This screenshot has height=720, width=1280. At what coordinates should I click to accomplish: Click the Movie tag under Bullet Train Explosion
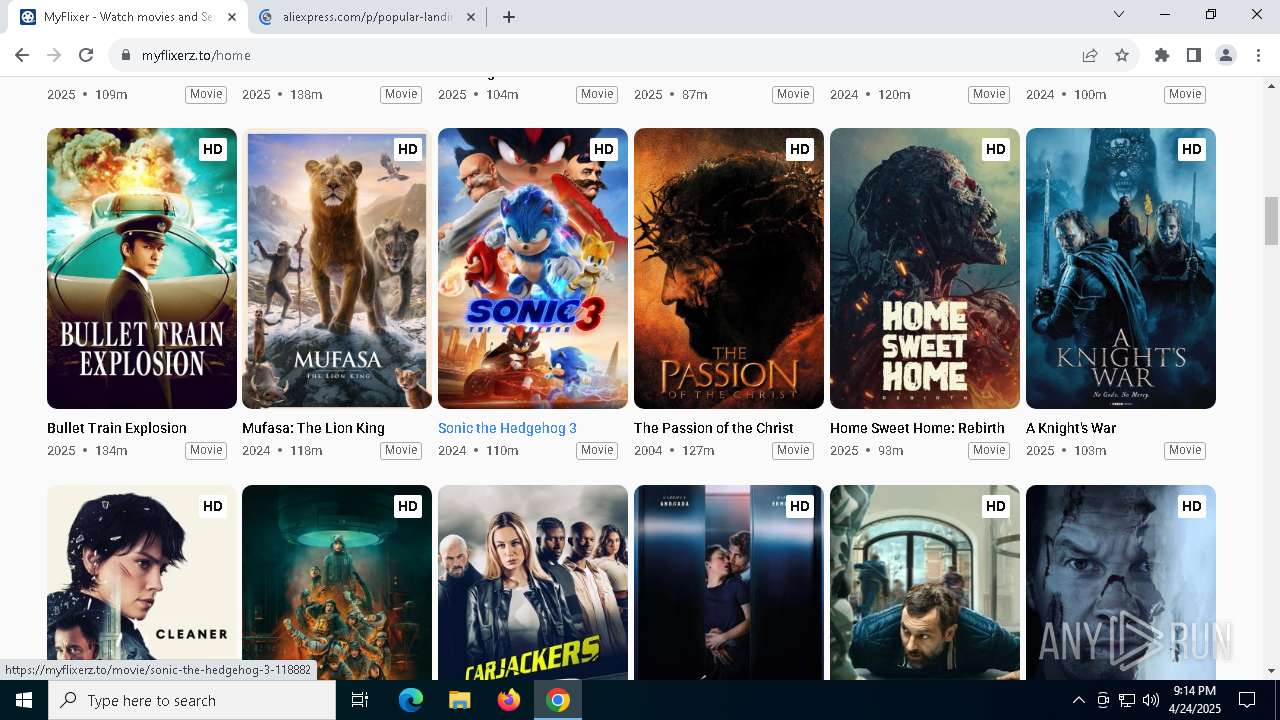click(x=206, y=451)
